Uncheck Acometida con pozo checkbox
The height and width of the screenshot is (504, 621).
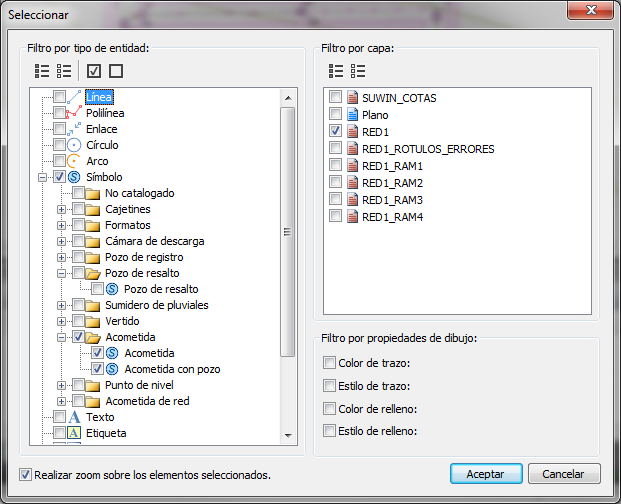97,369
